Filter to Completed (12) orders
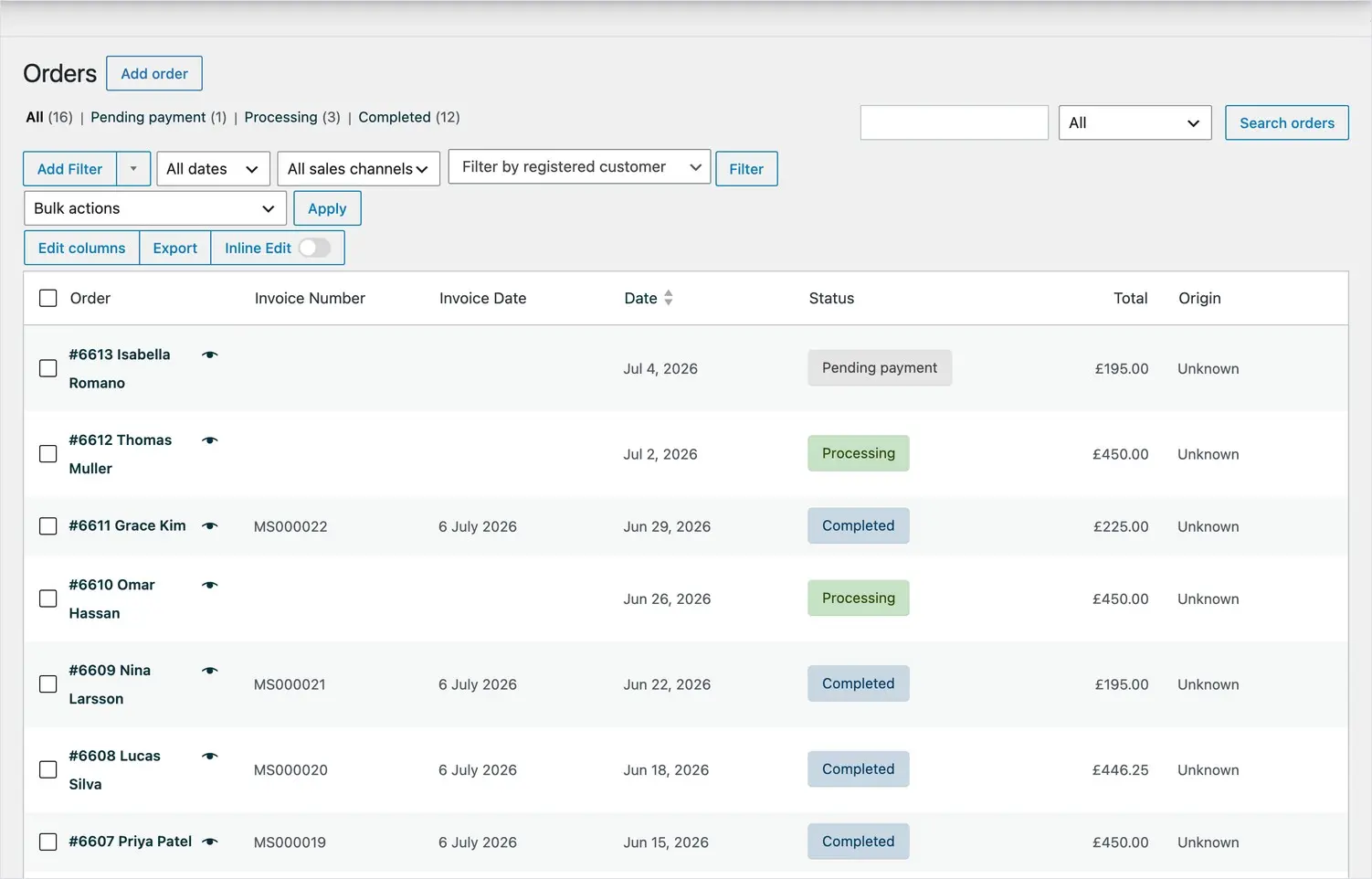This screenshot has width=1372, height=879. tap(409, 117)
